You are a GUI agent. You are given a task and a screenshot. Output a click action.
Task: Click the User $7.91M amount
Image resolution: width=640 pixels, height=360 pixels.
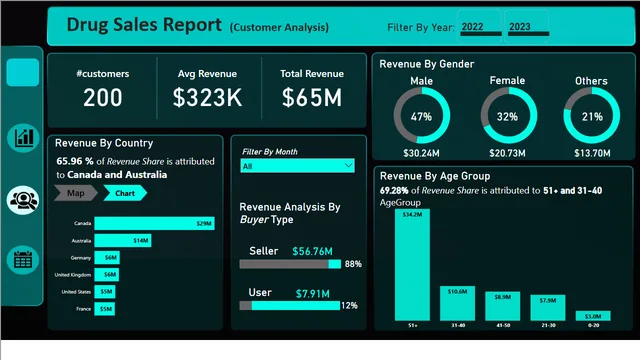click(313, 293)
